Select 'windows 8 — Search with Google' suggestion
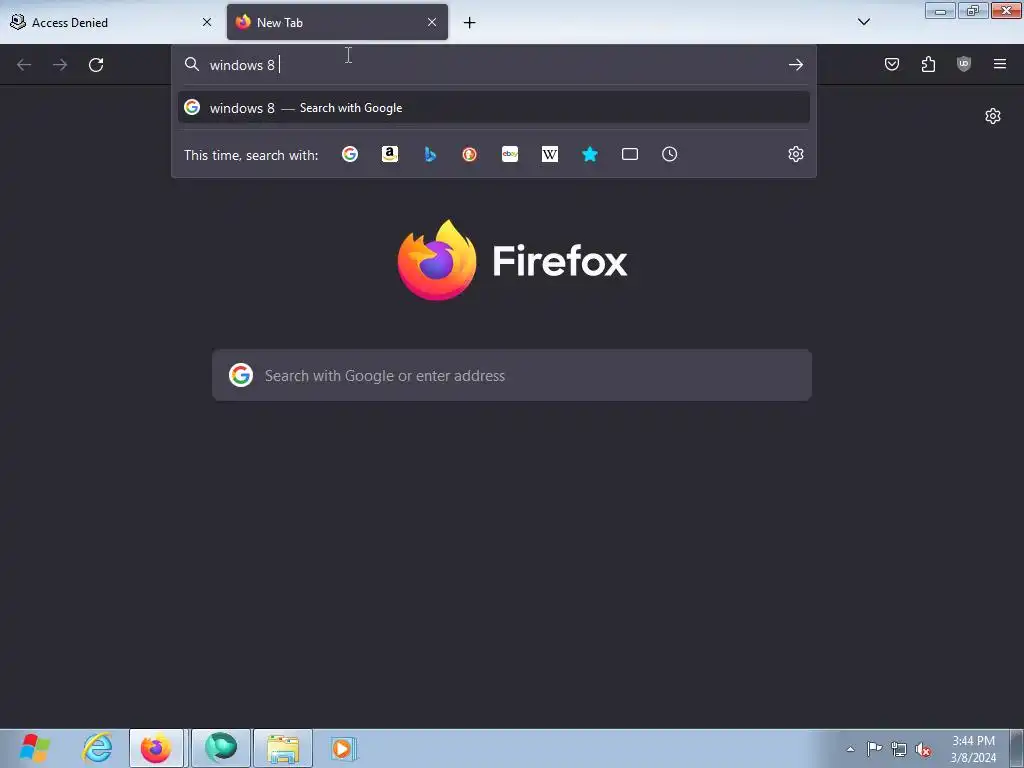The width and height of the screenshot is (1024, 768). 494,108
